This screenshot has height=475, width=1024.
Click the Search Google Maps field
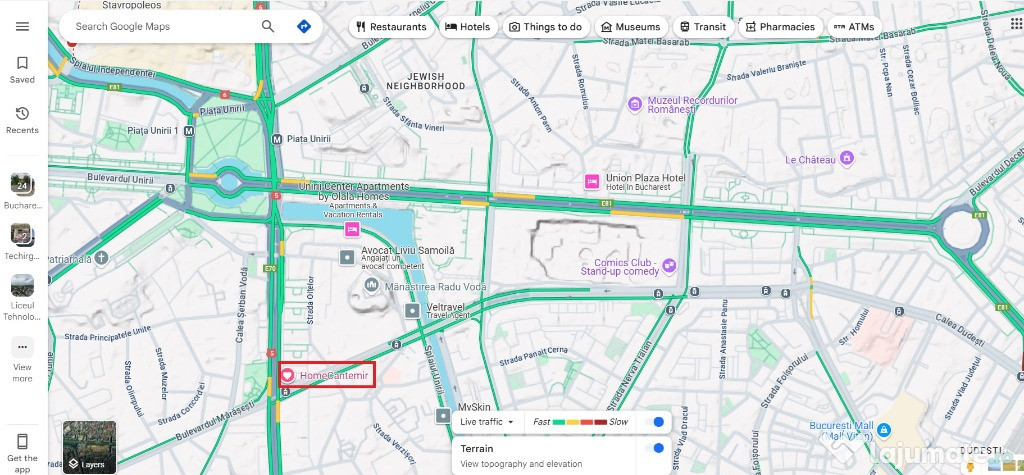(163, 27)
